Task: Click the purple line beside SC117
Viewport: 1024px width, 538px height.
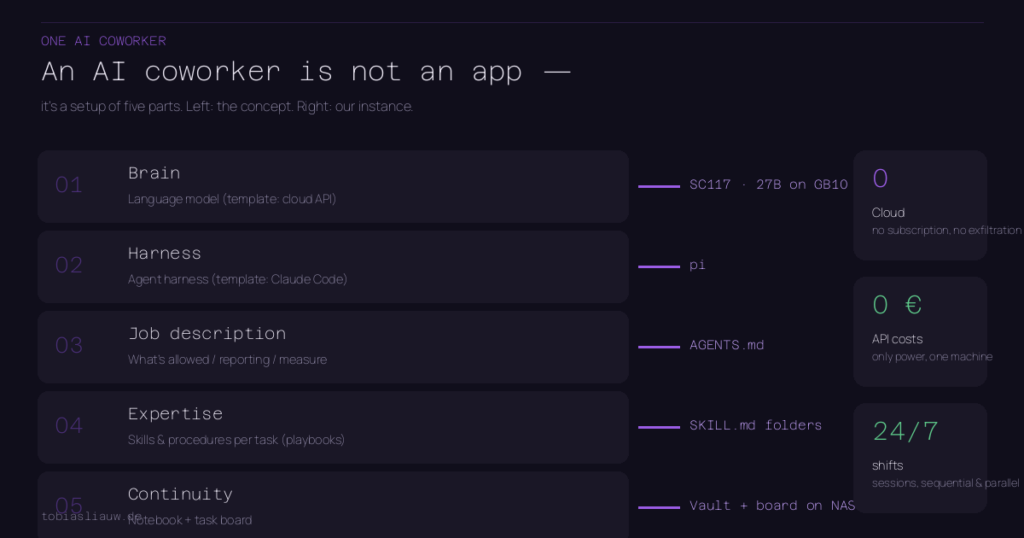Action: click(659, 186)
